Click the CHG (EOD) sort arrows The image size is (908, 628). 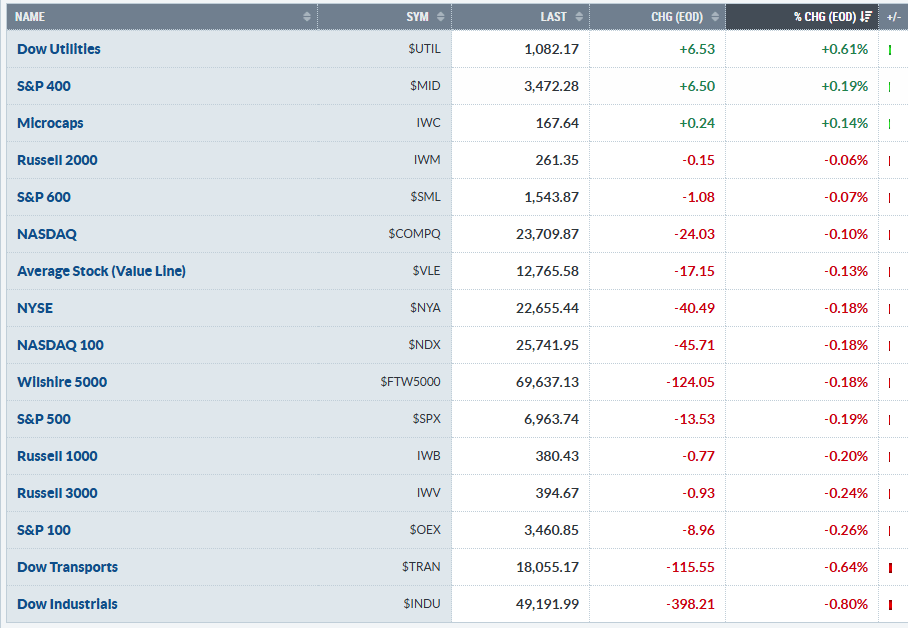(x=714, y=17)
